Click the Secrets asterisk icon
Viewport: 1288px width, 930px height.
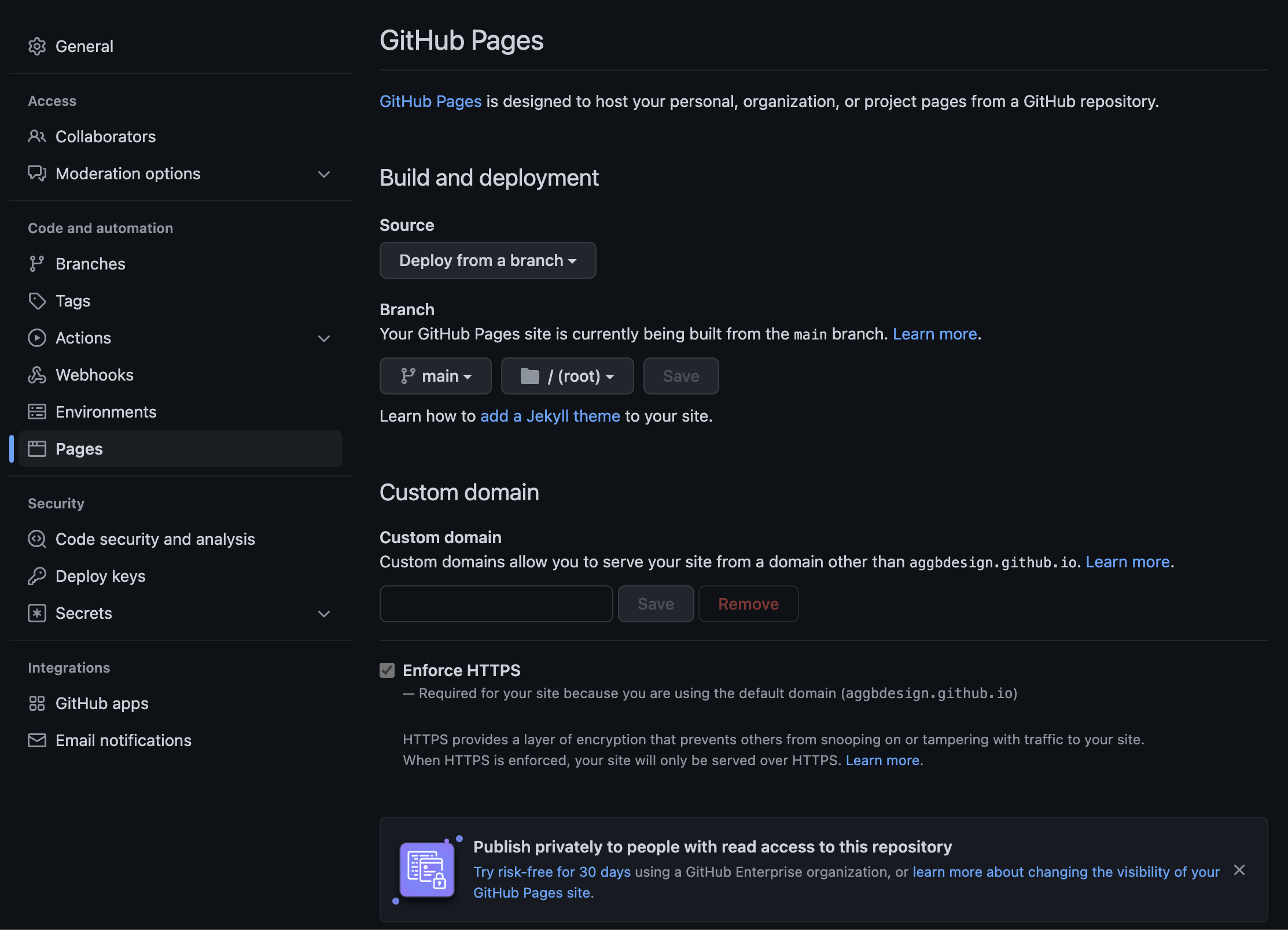click(37, 613)
